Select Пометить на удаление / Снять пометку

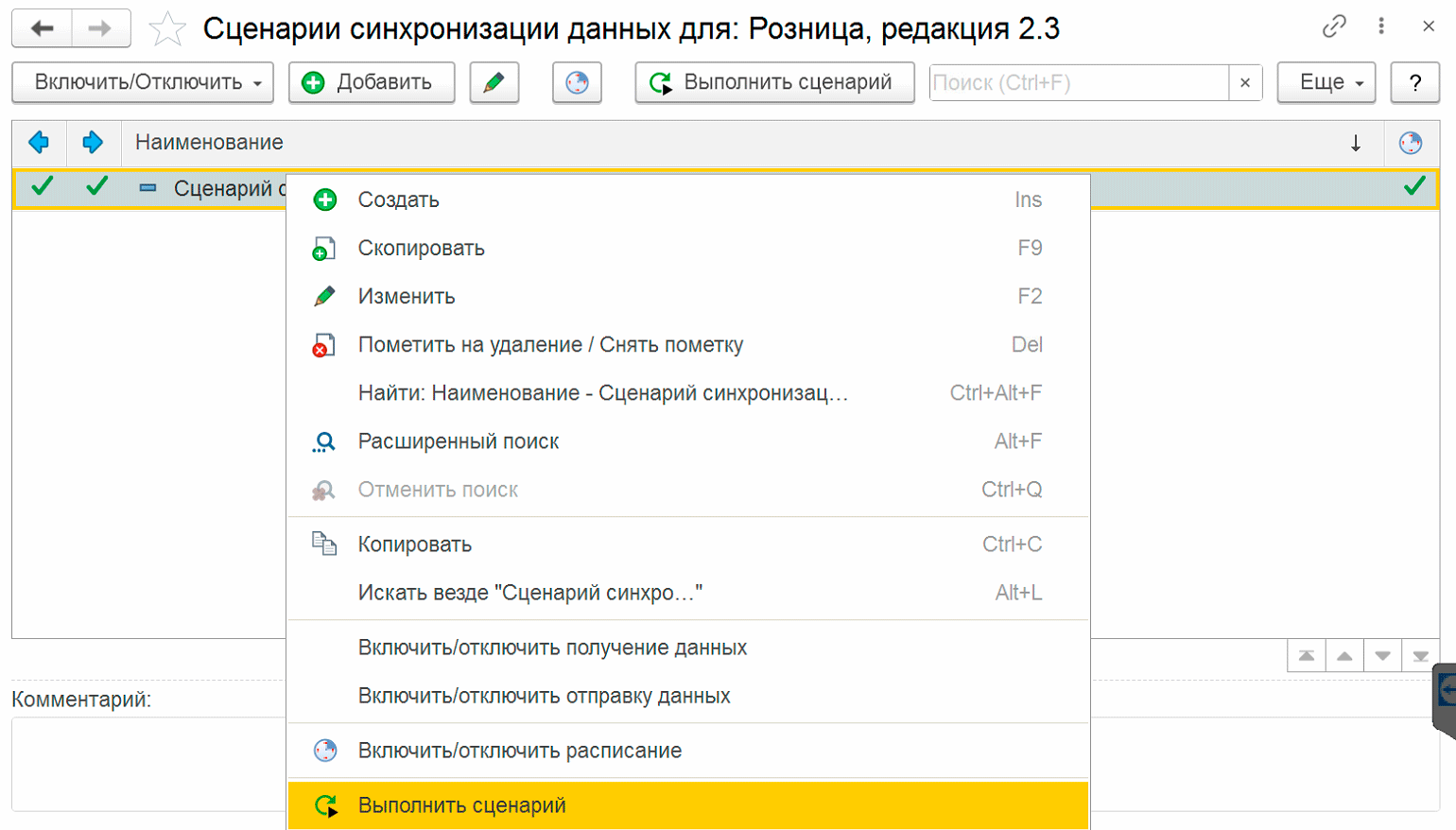[688, 345]
